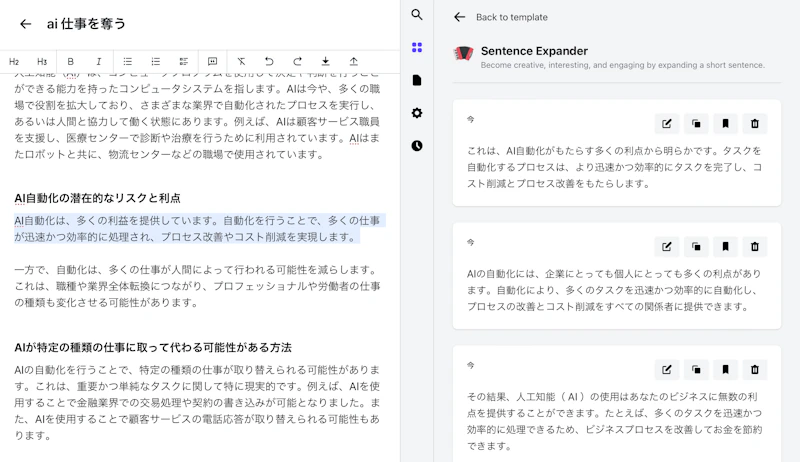Screen dimensions: 800x462
Task: Redo the last edit
Action: 297,62
